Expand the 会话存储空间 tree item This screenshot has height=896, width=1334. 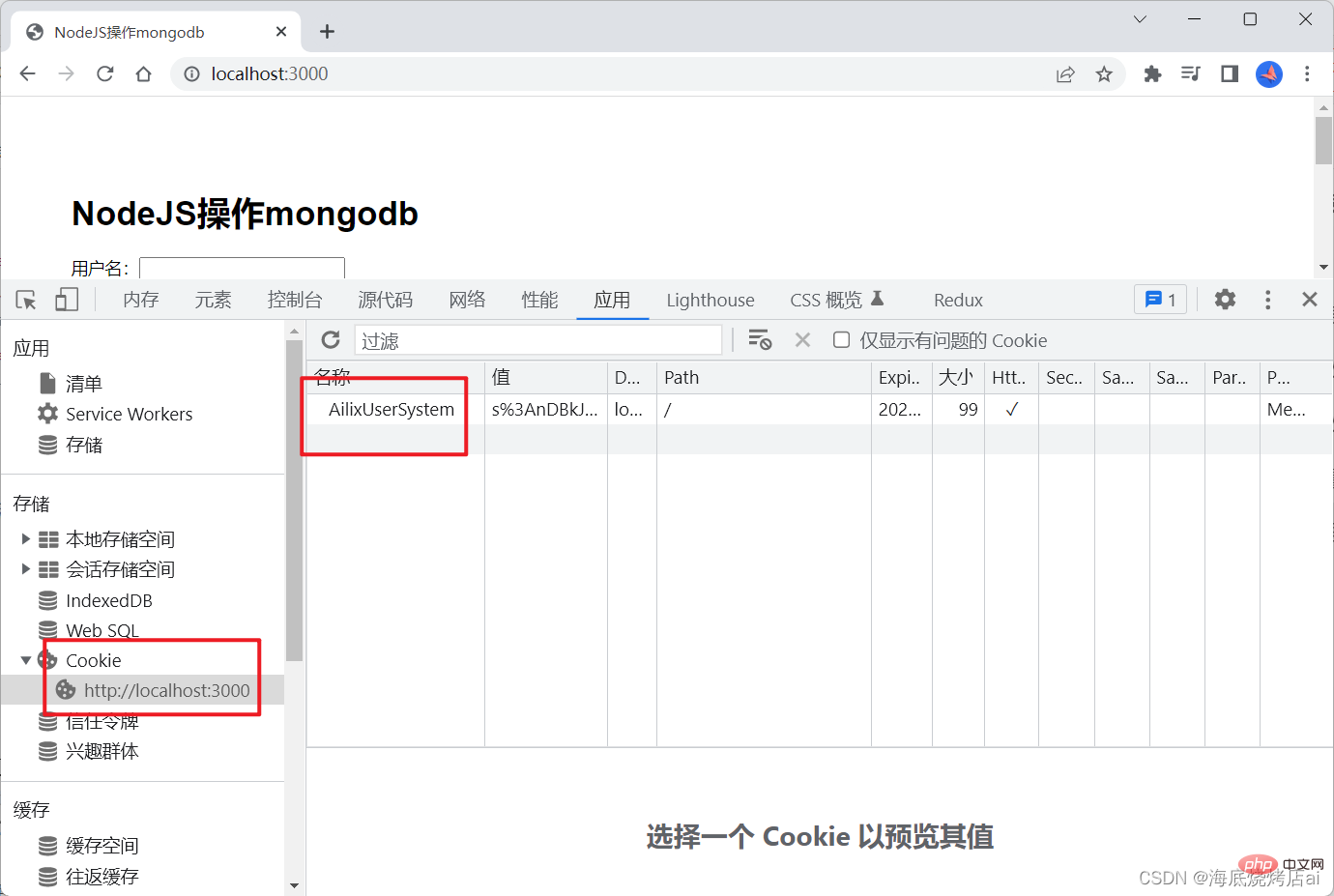(24, 569)
